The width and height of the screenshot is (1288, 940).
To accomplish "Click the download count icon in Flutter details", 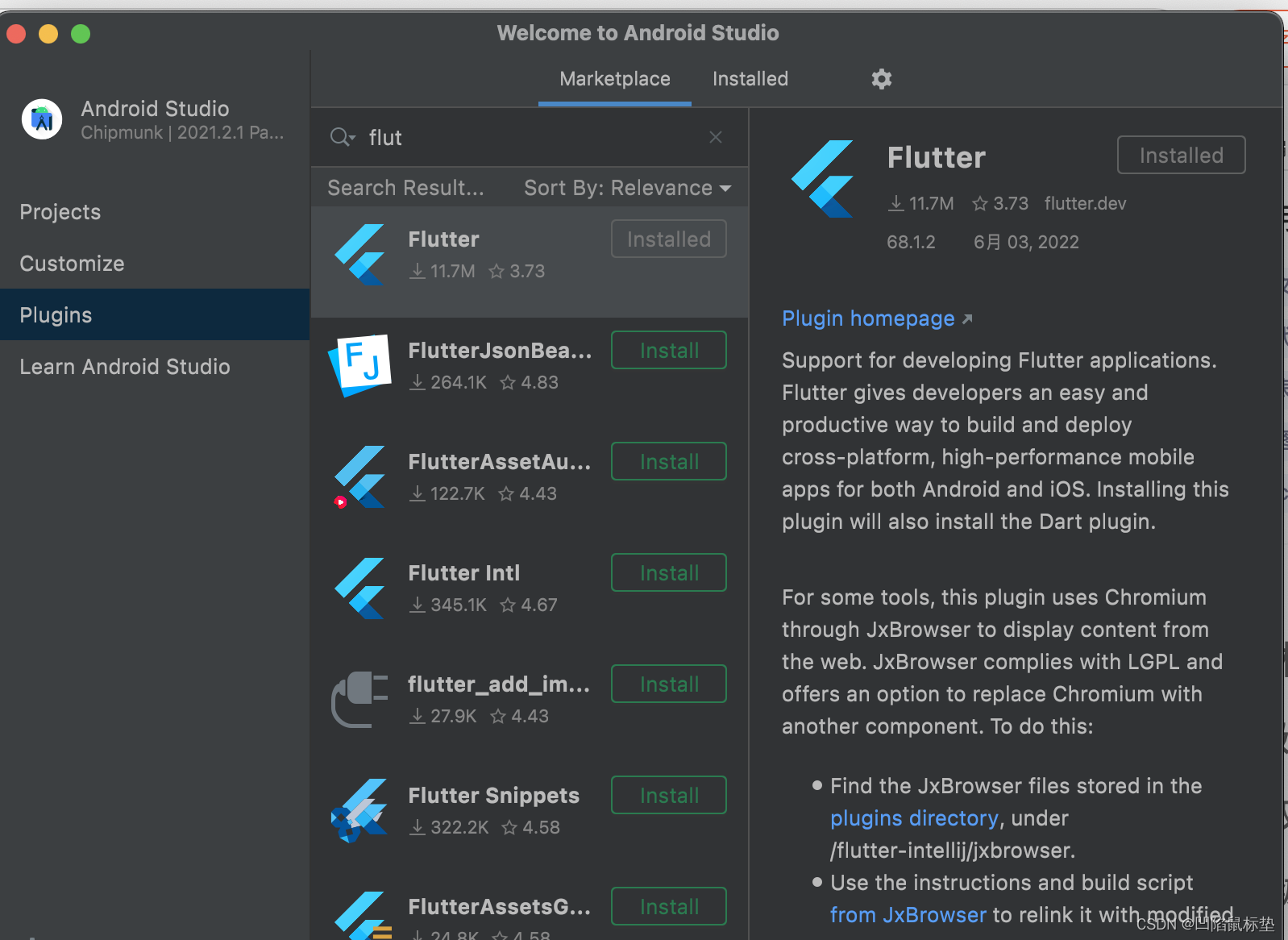I will (896, 204).
